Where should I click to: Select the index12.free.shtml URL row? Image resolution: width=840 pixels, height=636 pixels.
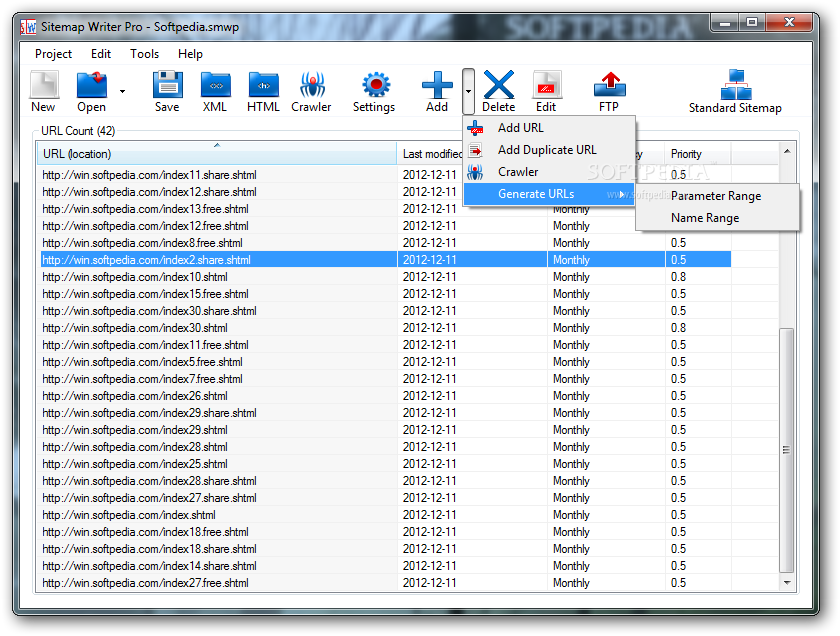pos(386,226)
